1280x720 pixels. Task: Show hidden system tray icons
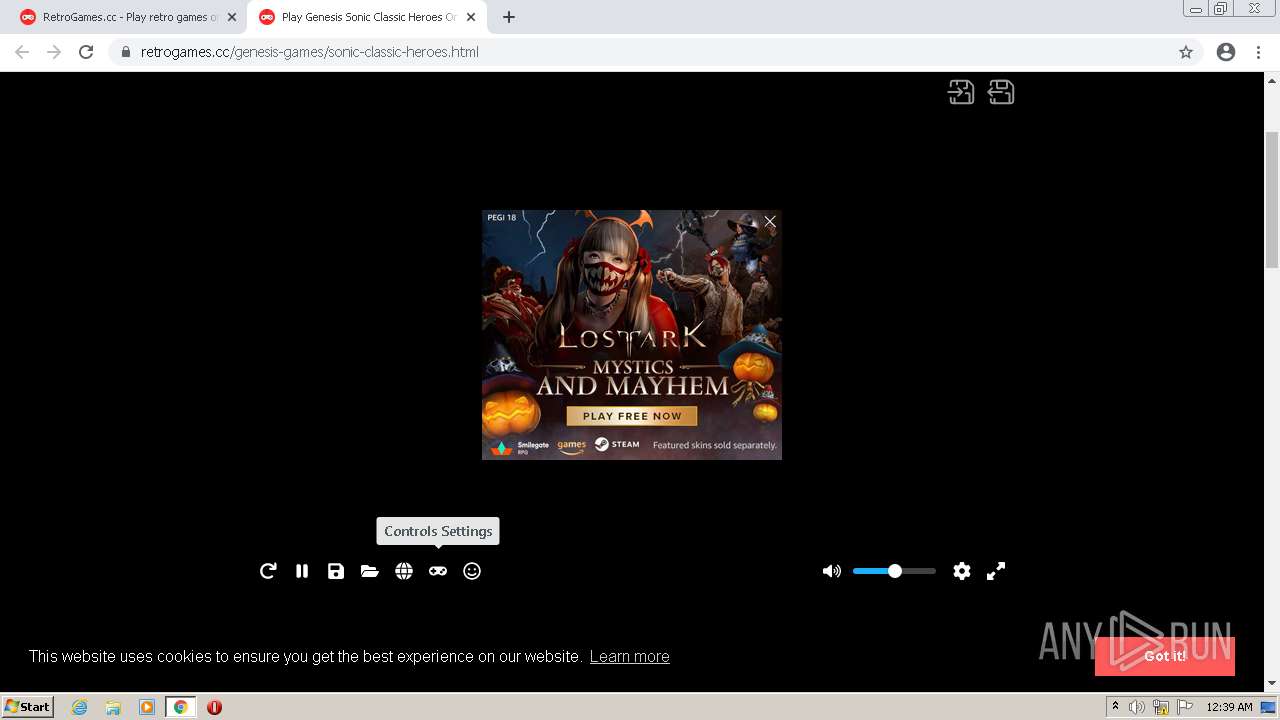[x=1115, y=707]
